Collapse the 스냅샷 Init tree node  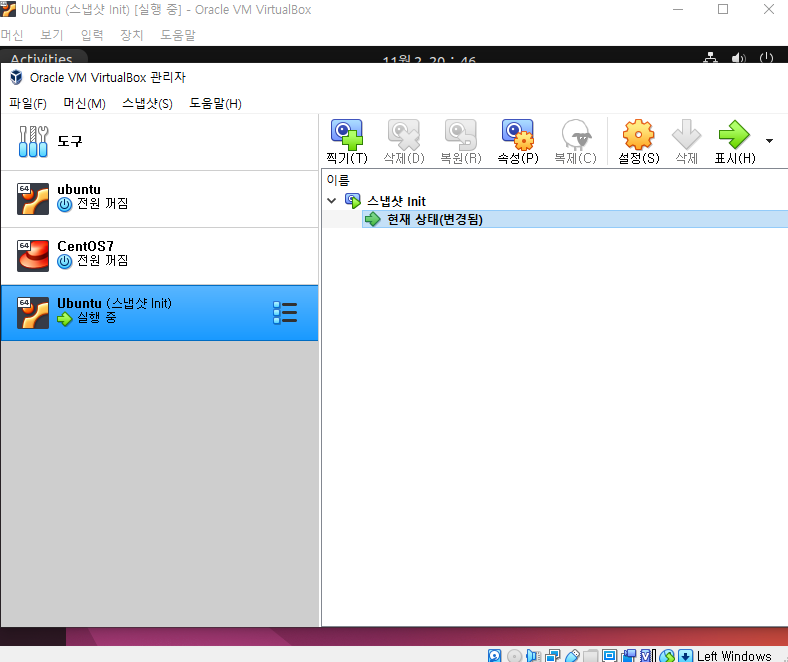click(x=331, y=201)
